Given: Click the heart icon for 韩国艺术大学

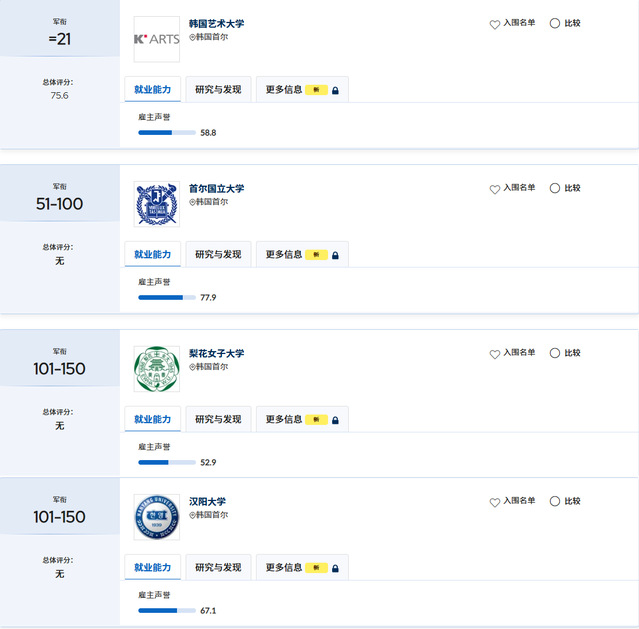Looking at the screenshot, I should (495, 24).
